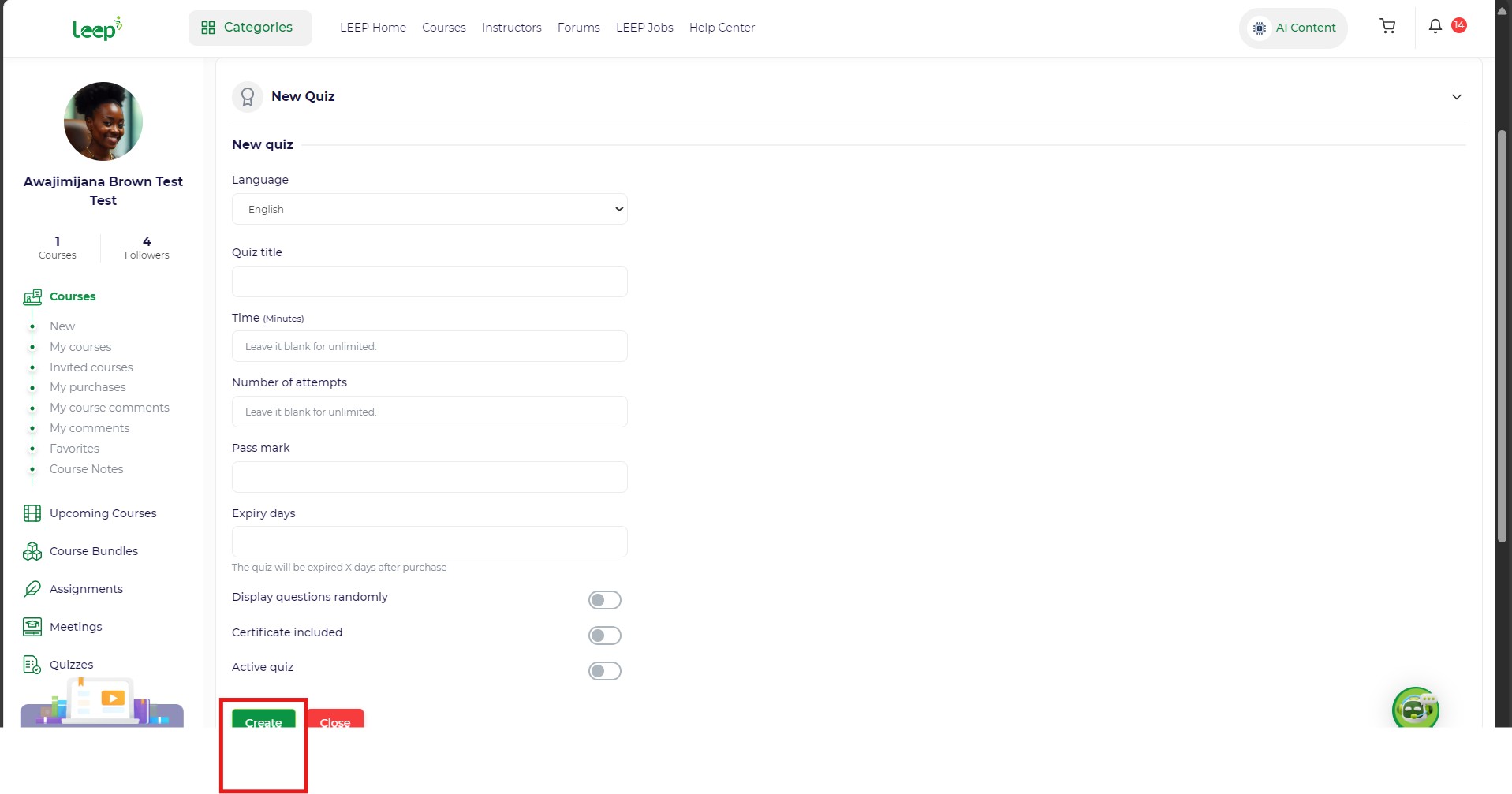The width and height of the screenshot is (1512, 794).
Task: Collapse the New Quiz panel chevron
Action: point(1456,97)
